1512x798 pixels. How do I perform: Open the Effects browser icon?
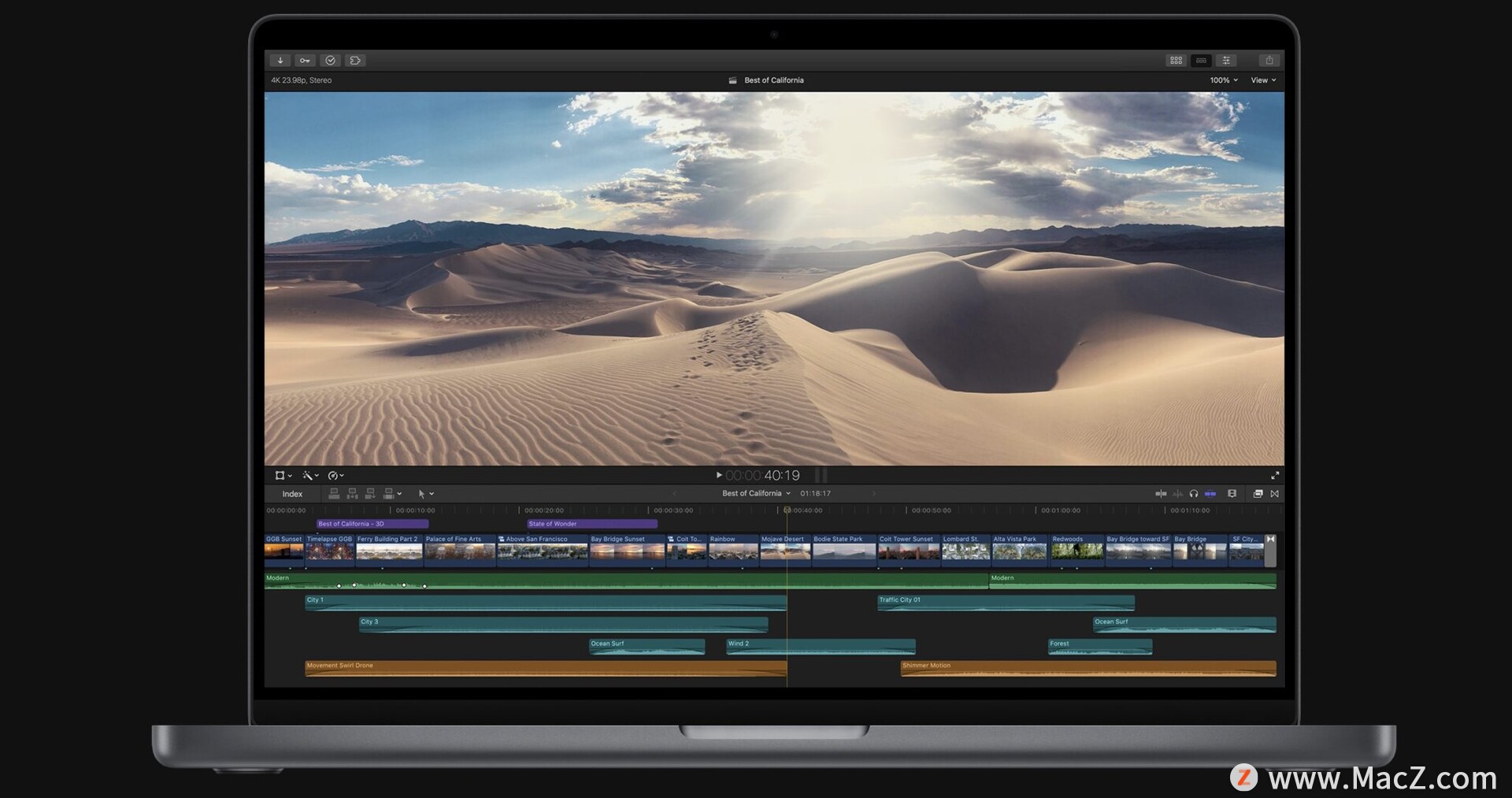coord(1258,494)
